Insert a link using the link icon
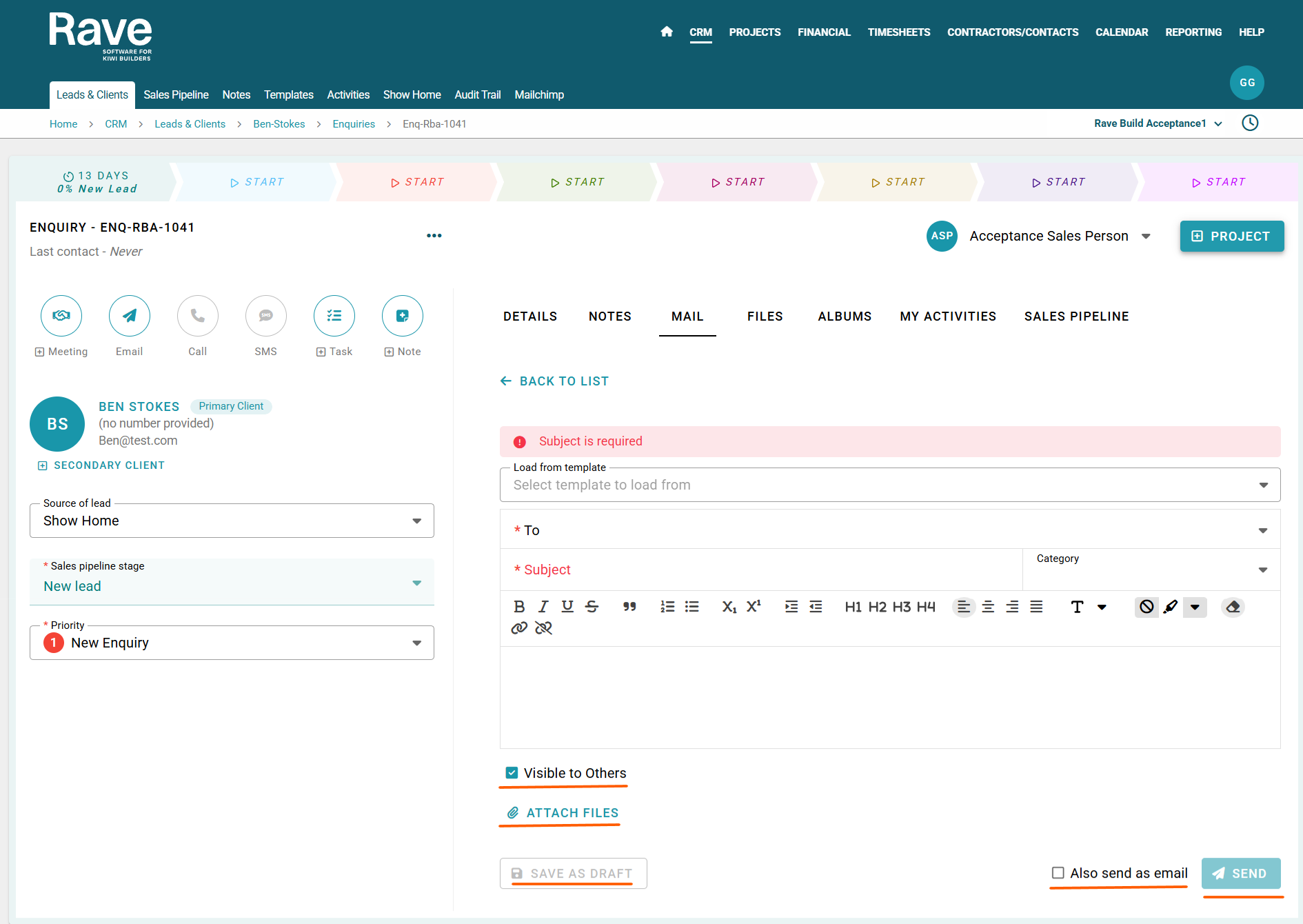The width and height of the screenshot is (1303, 924). click(519, 628)
